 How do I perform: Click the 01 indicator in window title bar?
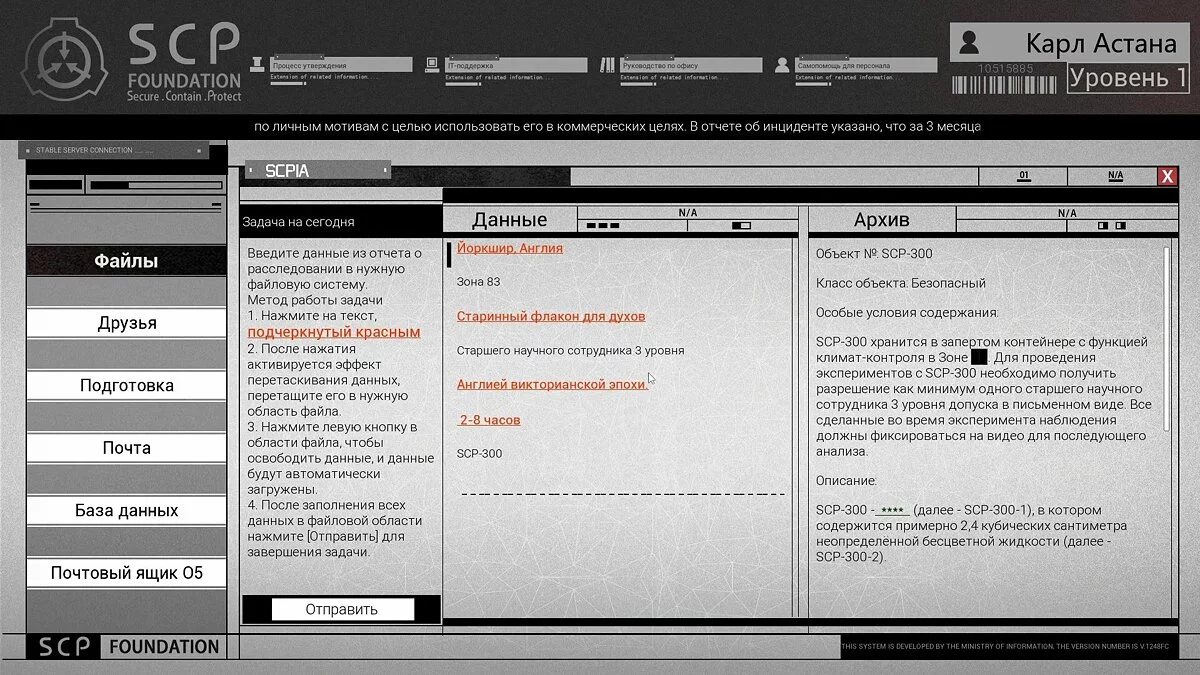point(1023,176)
